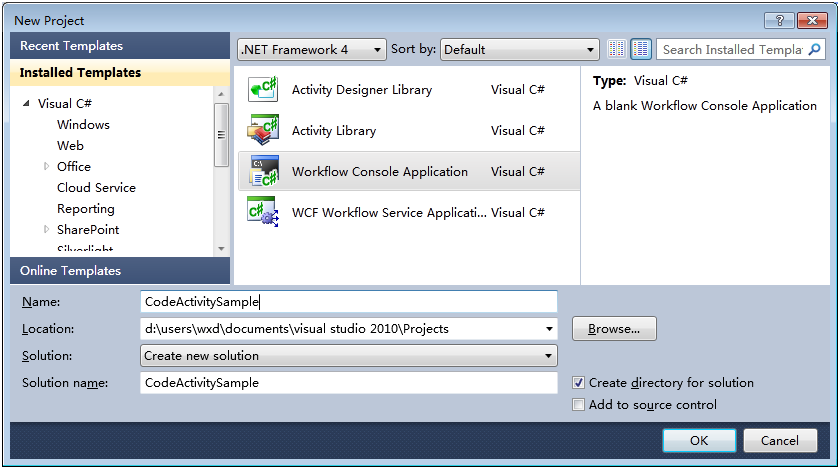
Task: Select the Cloud Service category
Action: pyautogui.click(x=96, y=188)
